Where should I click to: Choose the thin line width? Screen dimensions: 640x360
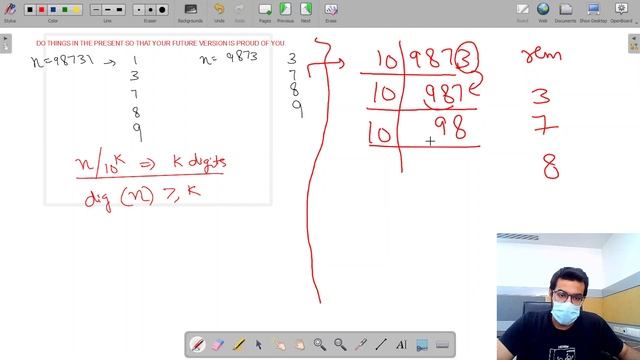tap(96, 9)
